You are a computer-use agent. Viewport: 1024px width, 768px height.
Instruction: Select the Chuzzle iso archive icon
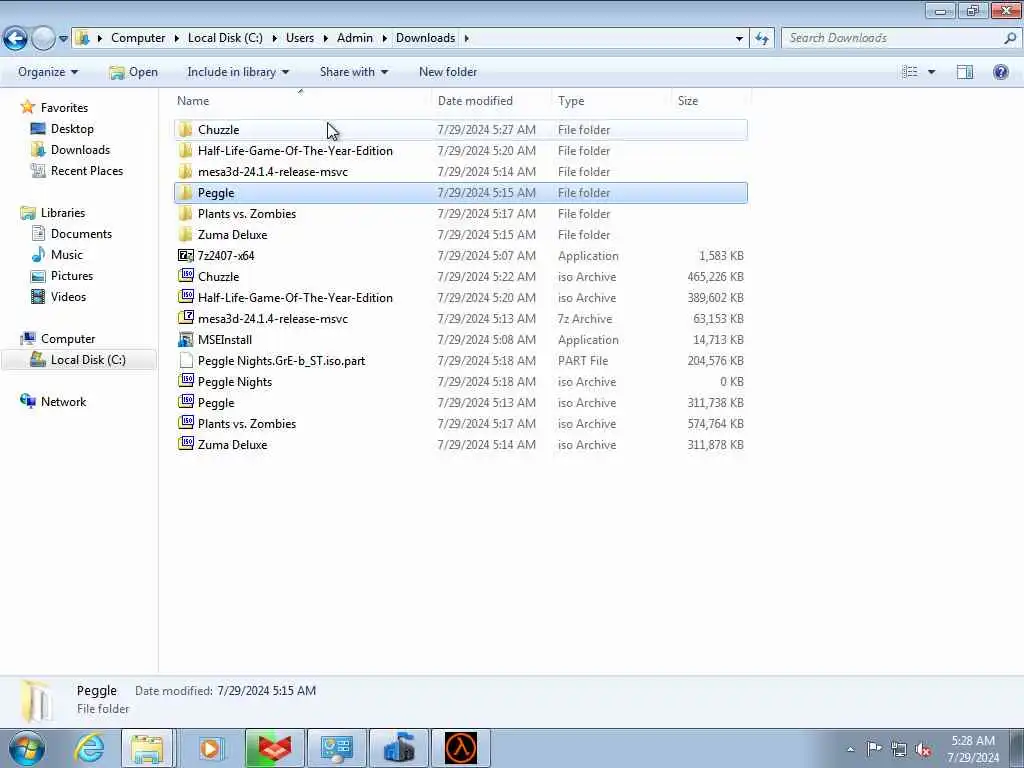[x=185, y=276]
